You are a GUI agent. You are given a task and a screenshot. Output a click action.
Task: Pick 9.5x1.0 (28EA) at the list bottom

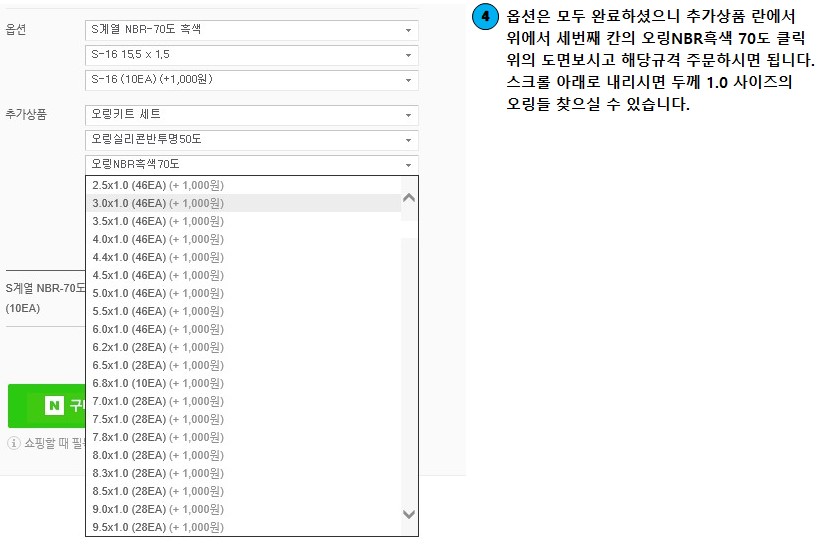click(157, 527)
